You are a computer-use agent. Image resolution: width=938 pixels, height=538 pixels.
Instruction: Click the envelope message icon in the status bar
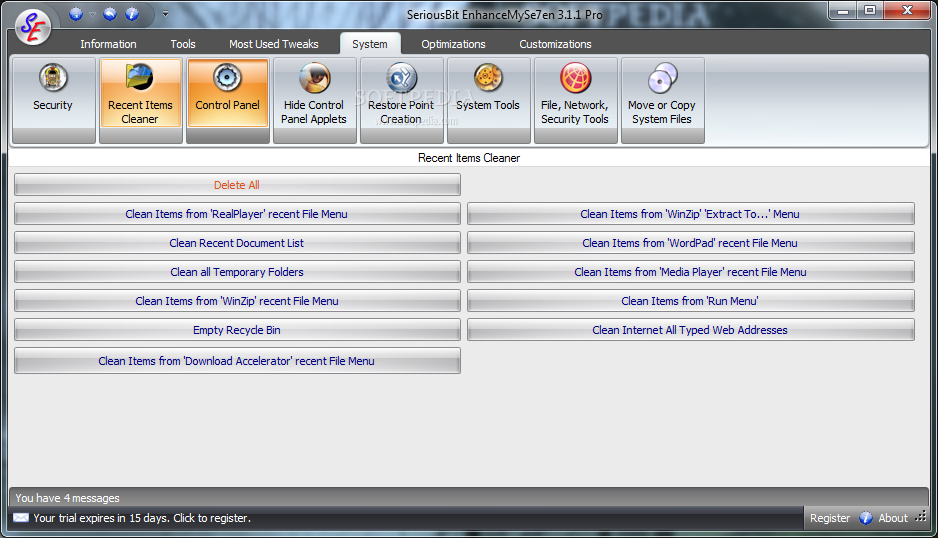pos(21,518)
